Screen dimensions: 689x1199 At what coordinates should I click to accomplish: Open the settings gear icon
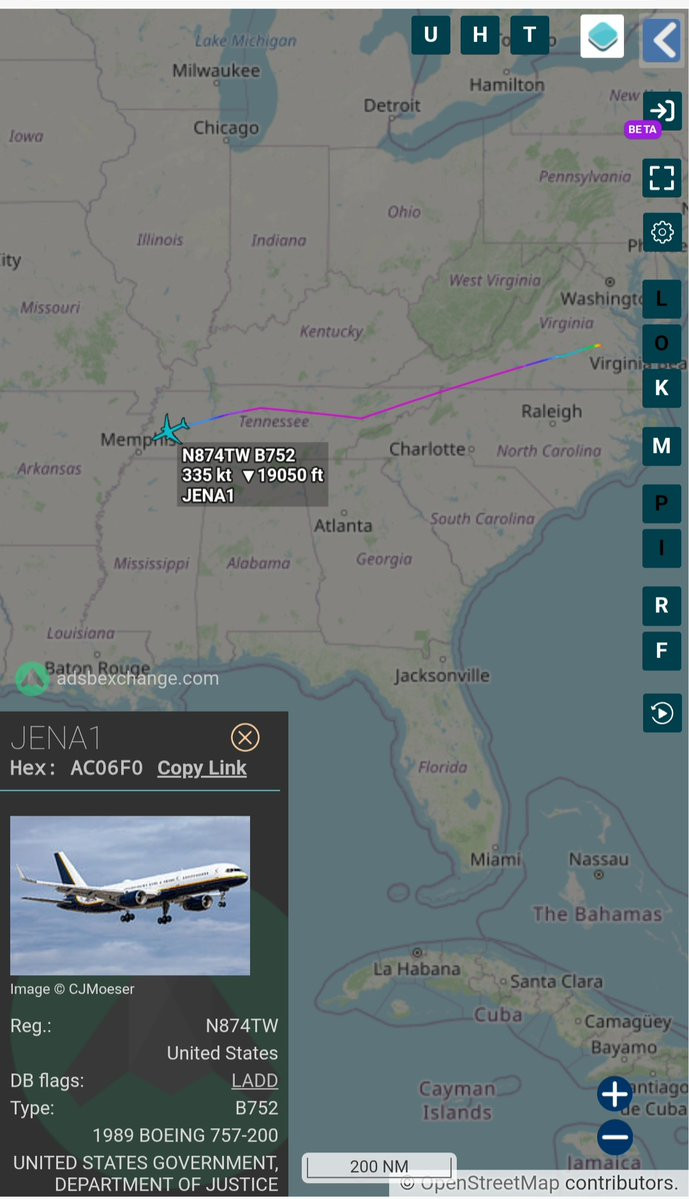click(661, 232)
